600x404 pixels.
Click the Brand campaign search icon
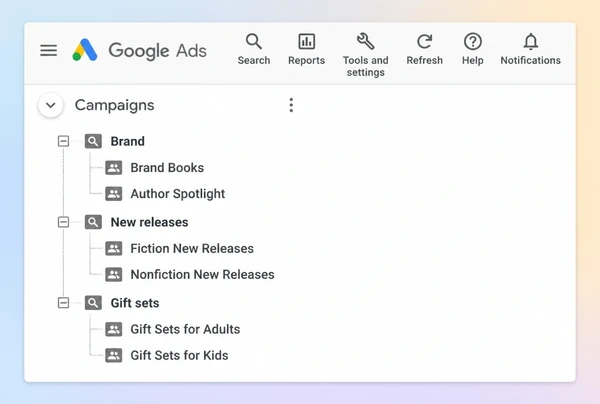point(93,141)
